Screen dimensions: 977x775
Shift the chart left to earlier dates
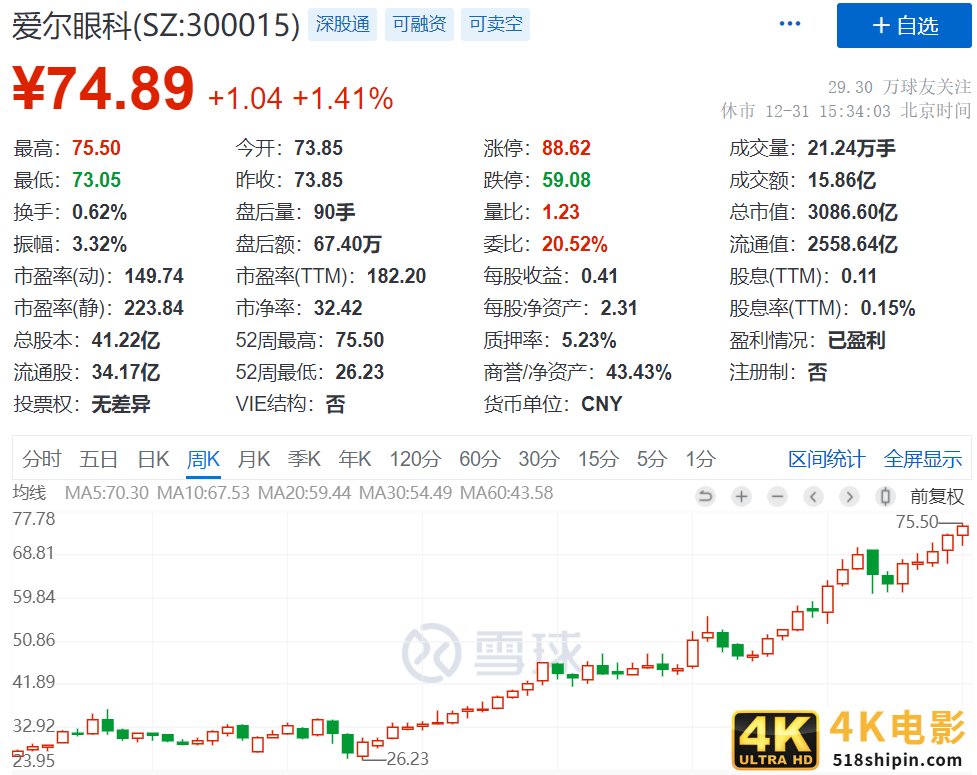[813, 497]
